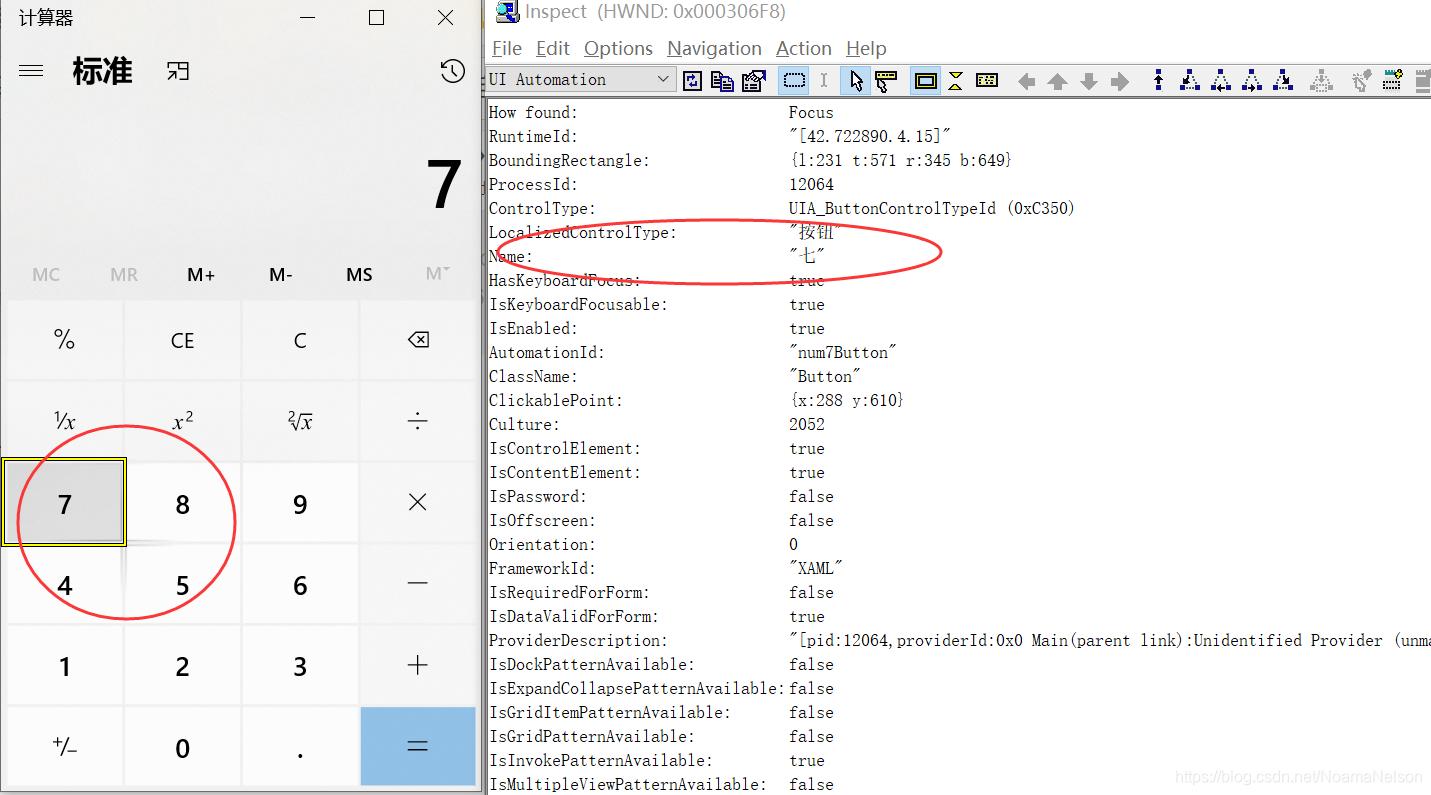Click the minus key in Calculator
The height and width of the screenshot is (795, 1431).
(x=418, y=584)
